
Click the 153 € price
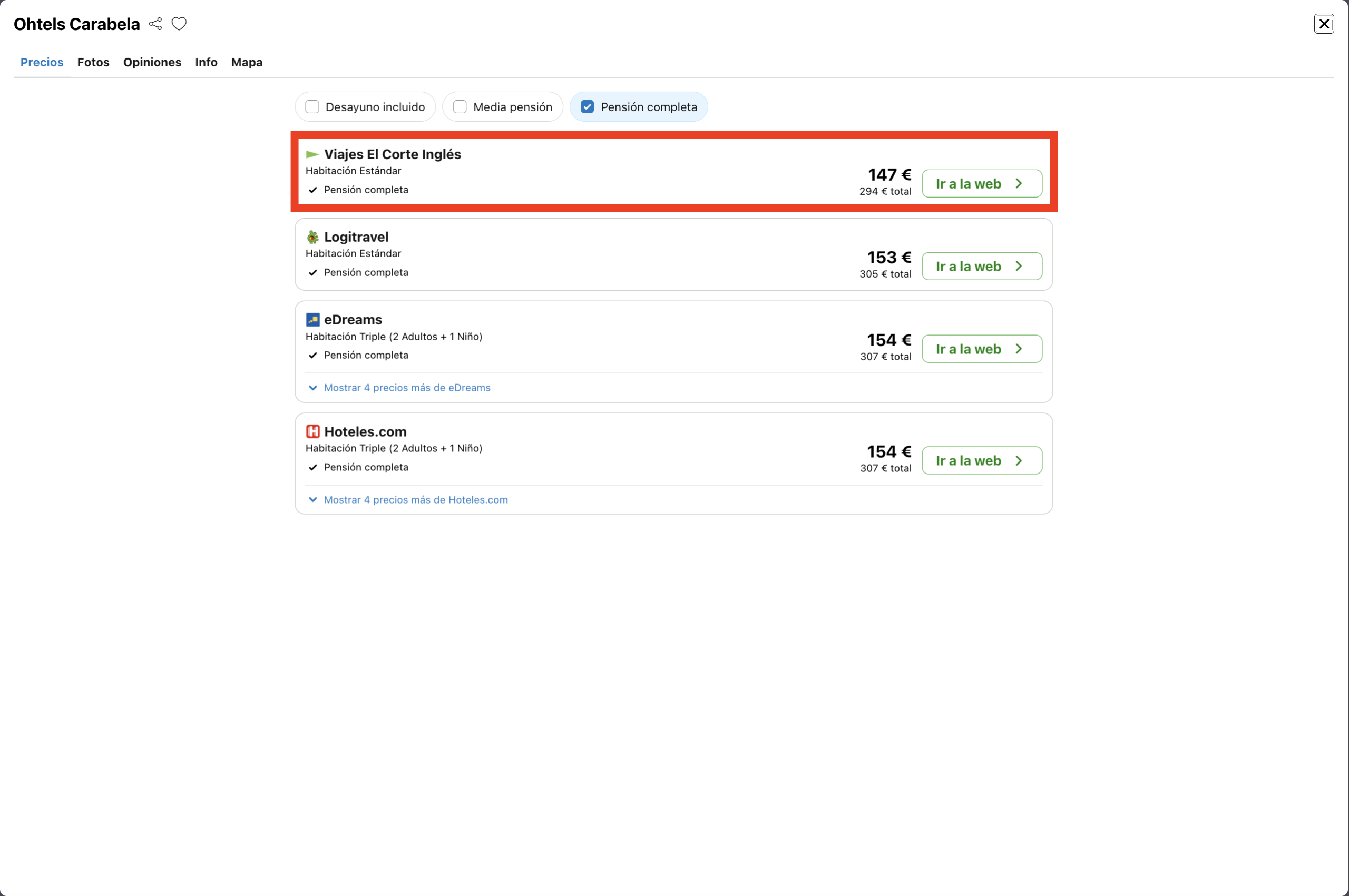pos(889,257)
